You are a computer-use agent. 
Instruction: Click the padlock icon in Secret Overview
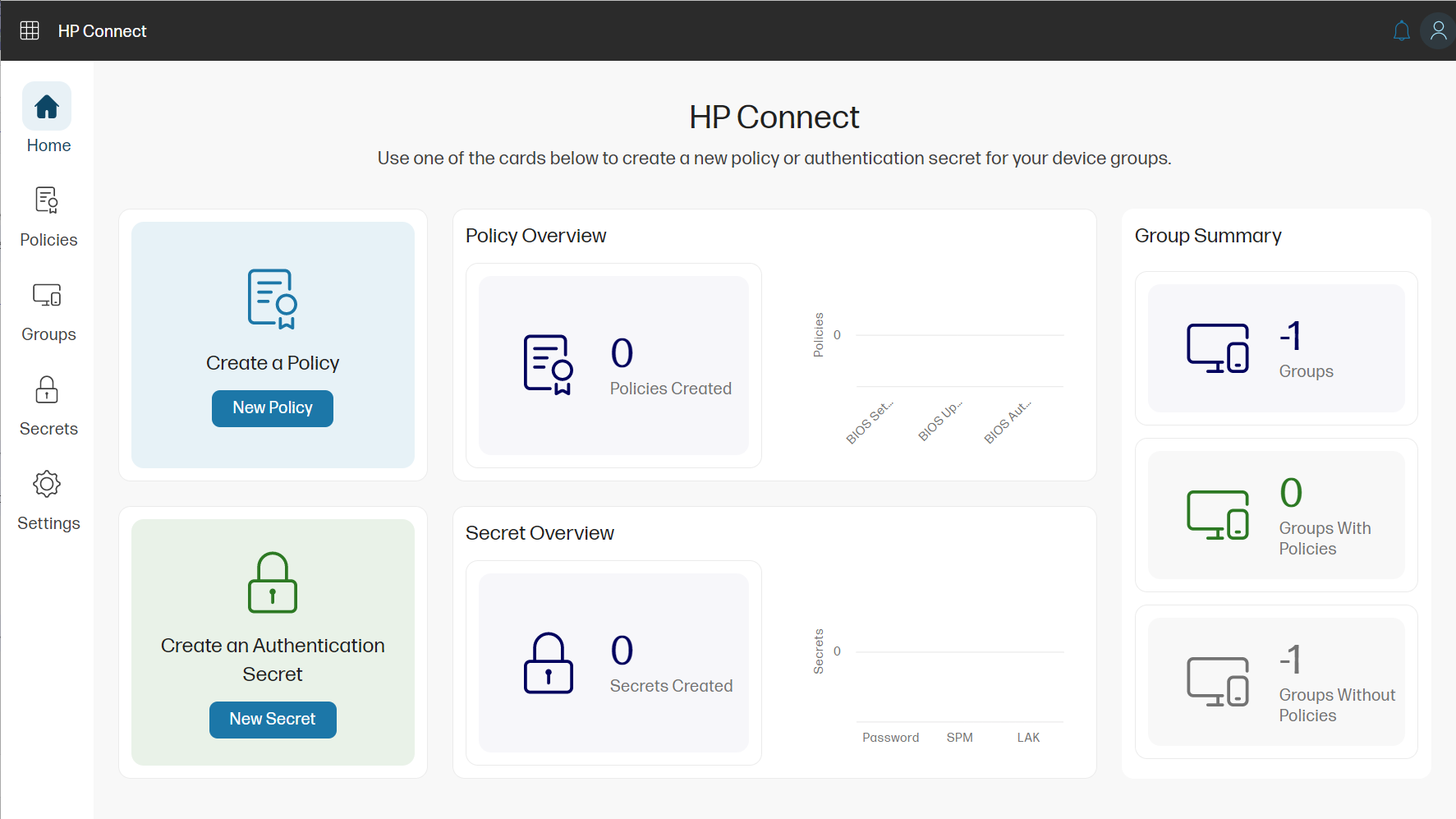[x=549, y=664]
